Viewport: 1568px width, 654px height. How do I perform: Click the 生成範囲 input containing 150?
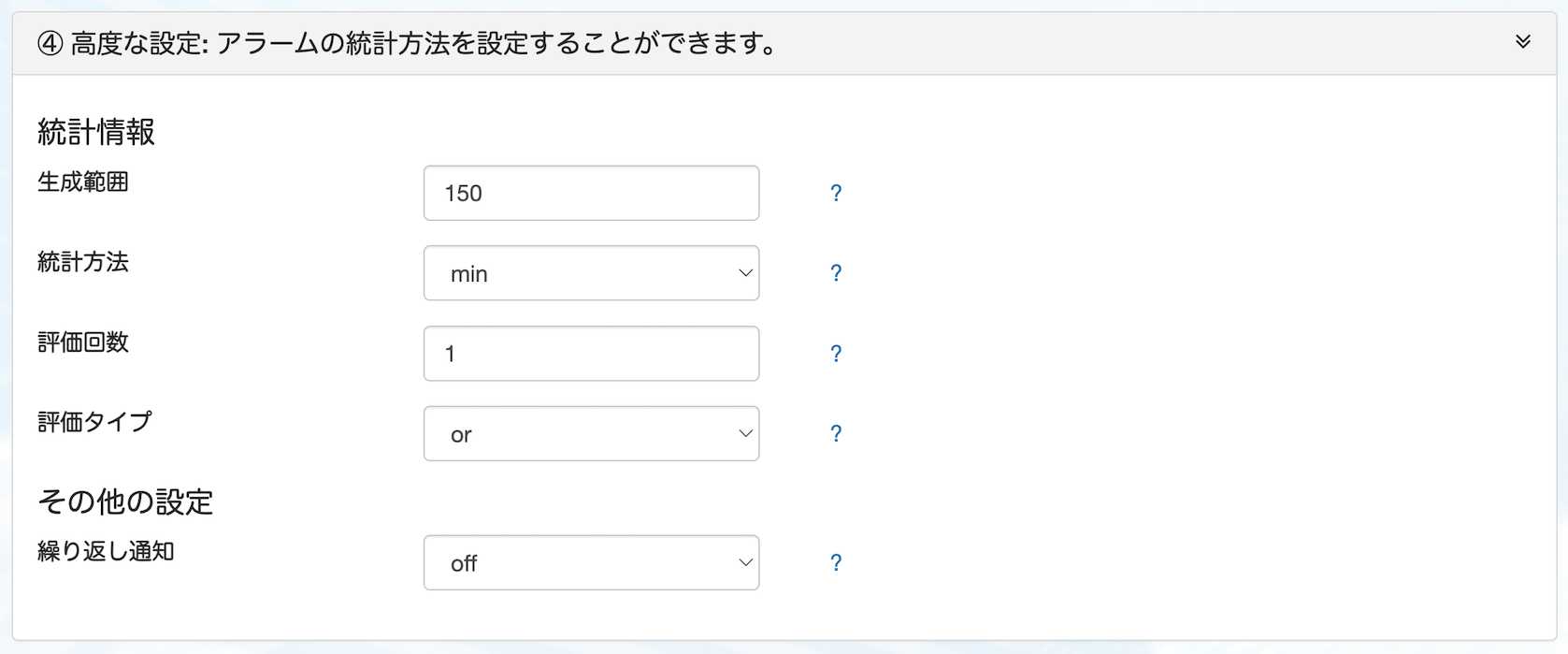click(591, 194)
